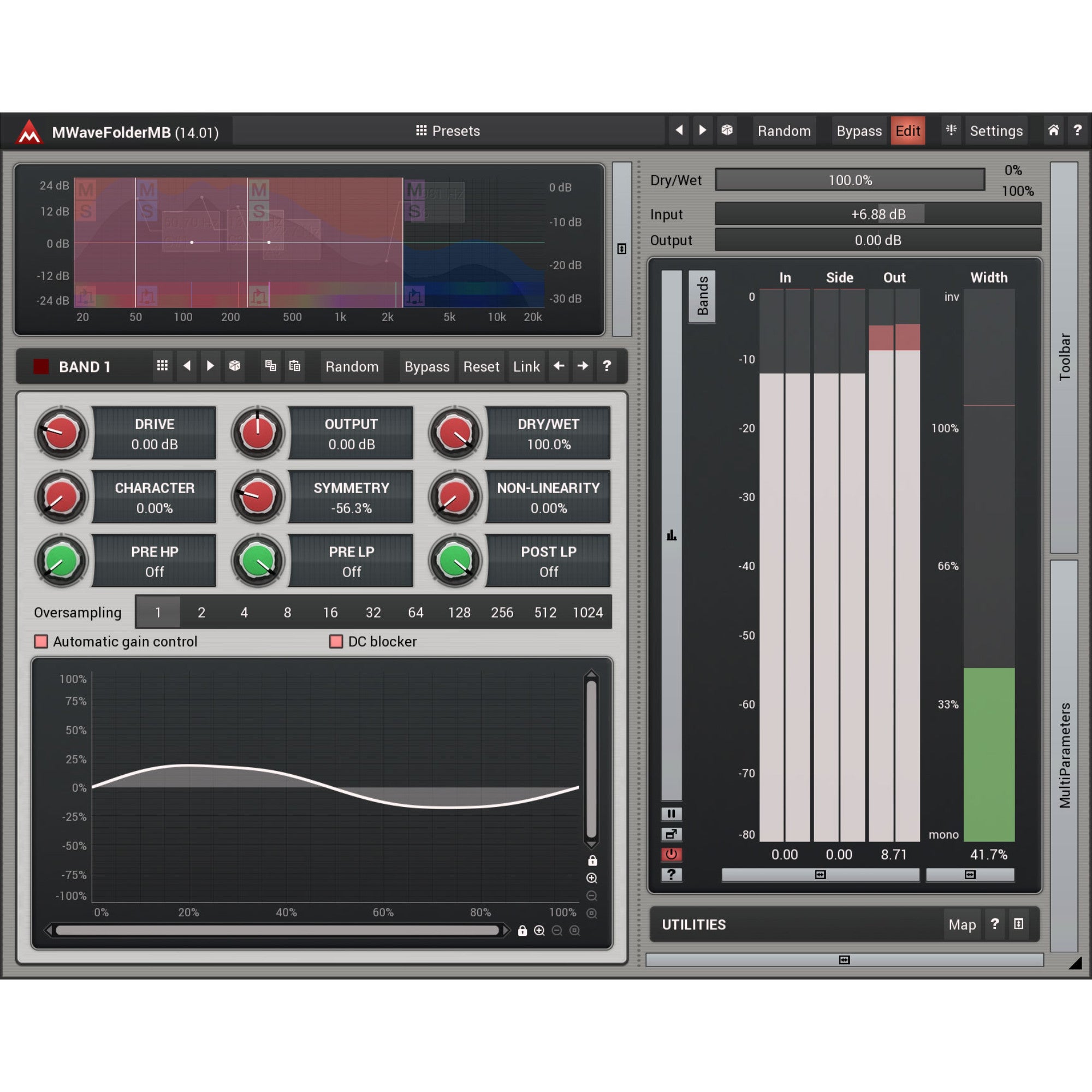Image resolution: width=1092 pixels, height=1092 pixels.
Task: Select oversampling 16
Action: 330,612
